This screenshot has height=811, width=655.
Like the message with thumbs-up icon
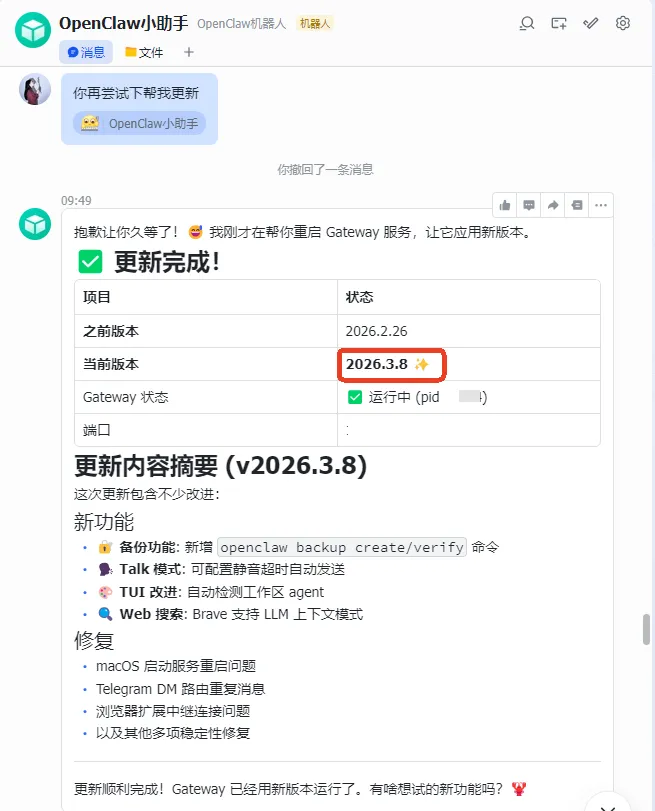(505, 205)
